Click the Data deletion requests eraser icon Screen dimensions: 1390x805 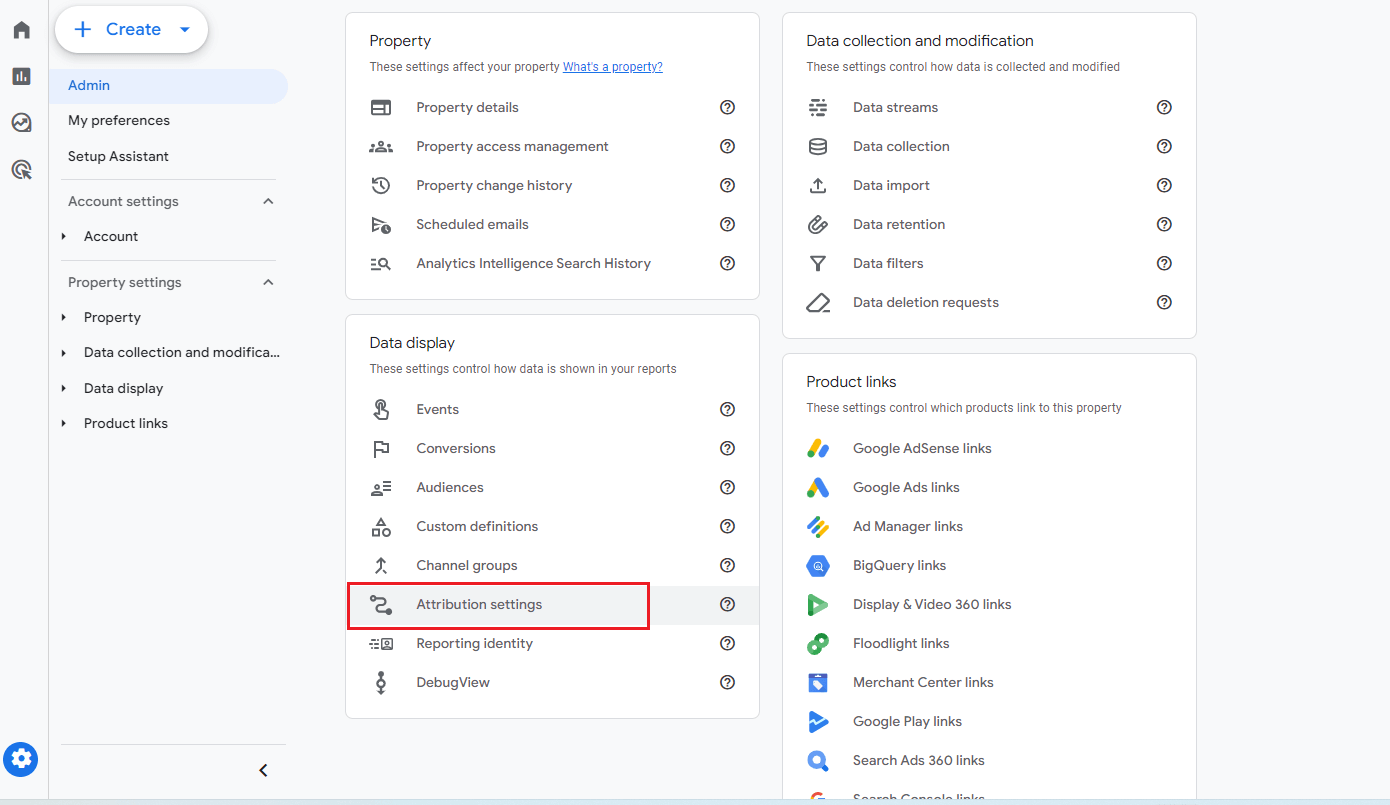tap(818, 302)
